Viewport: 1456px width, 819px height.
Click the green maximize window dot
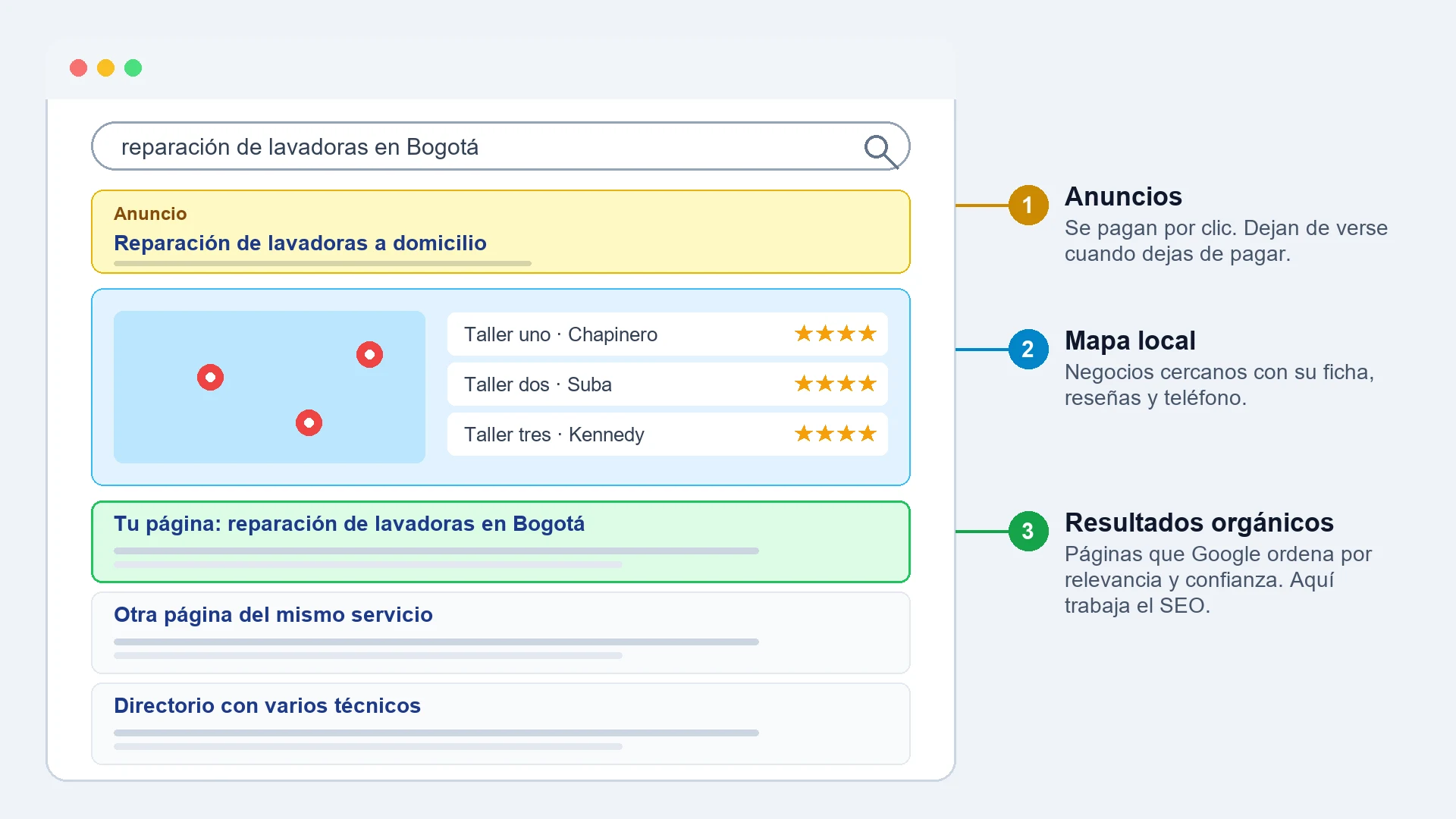(x=133, y=68)
